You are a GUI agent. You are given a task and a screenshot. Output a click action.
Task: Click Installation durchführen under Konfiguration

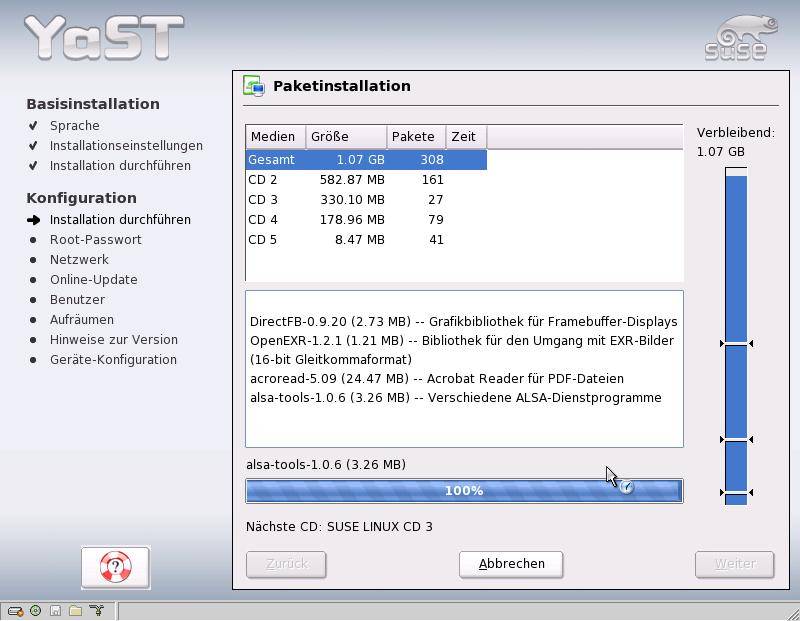(120, 219)
